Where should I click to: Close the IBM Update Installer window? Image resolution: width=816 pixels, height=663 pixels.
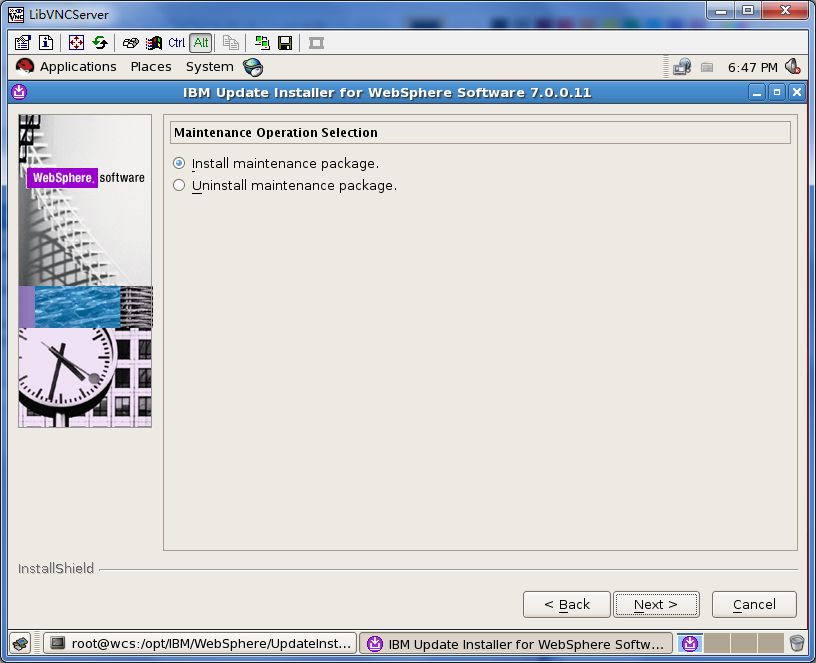point(797,93)
